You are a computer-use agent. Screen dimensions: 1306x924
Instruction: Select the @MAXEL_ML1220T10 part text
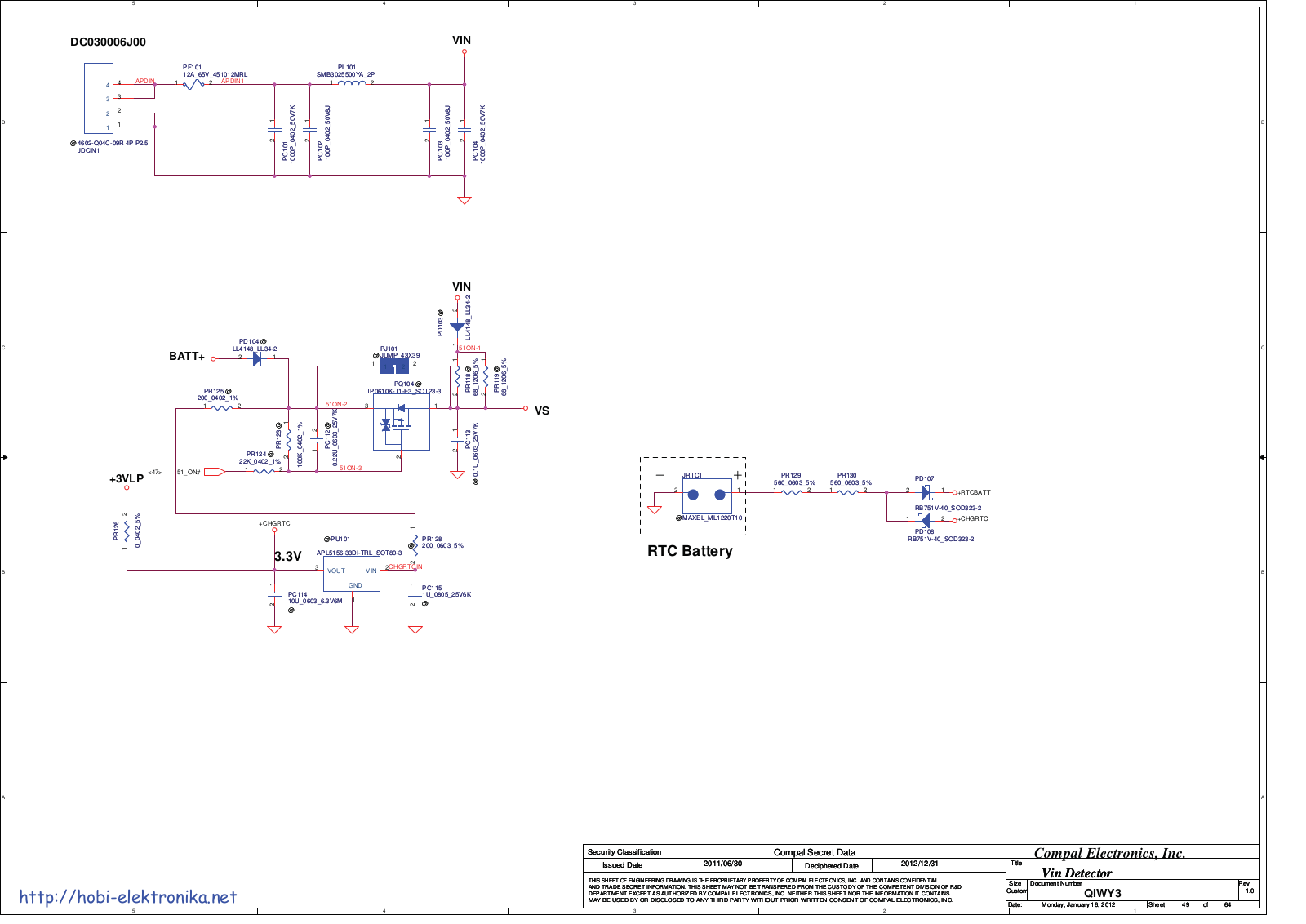[709, 518]
